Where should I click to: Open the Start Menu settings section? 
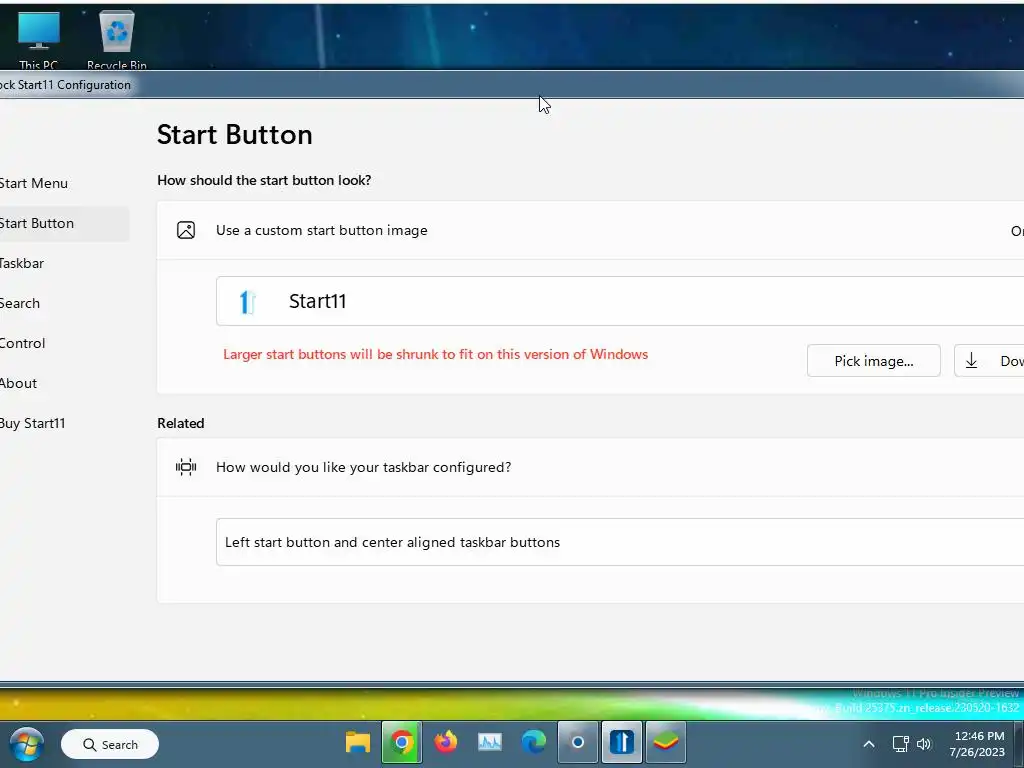coord(33,184)
